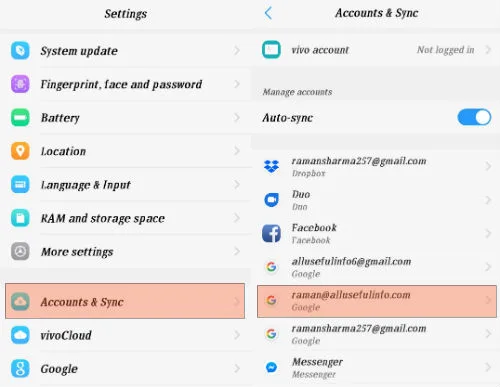
Task: Open System update settings
Action: [x=125, y=51]
